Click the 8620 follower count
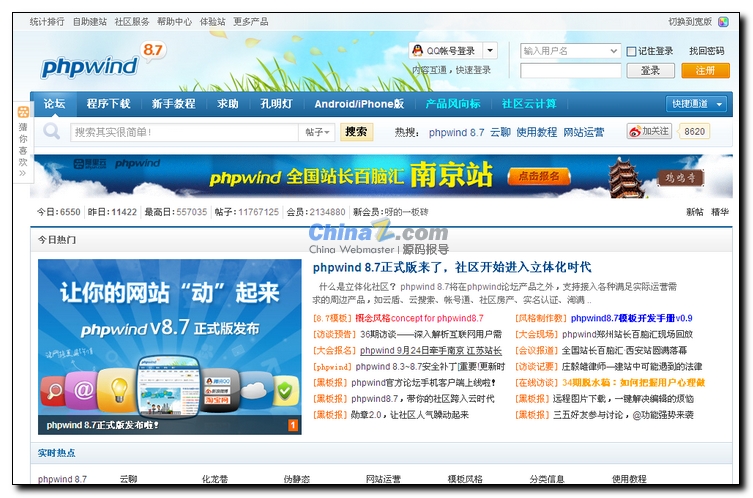 [694, 132]
